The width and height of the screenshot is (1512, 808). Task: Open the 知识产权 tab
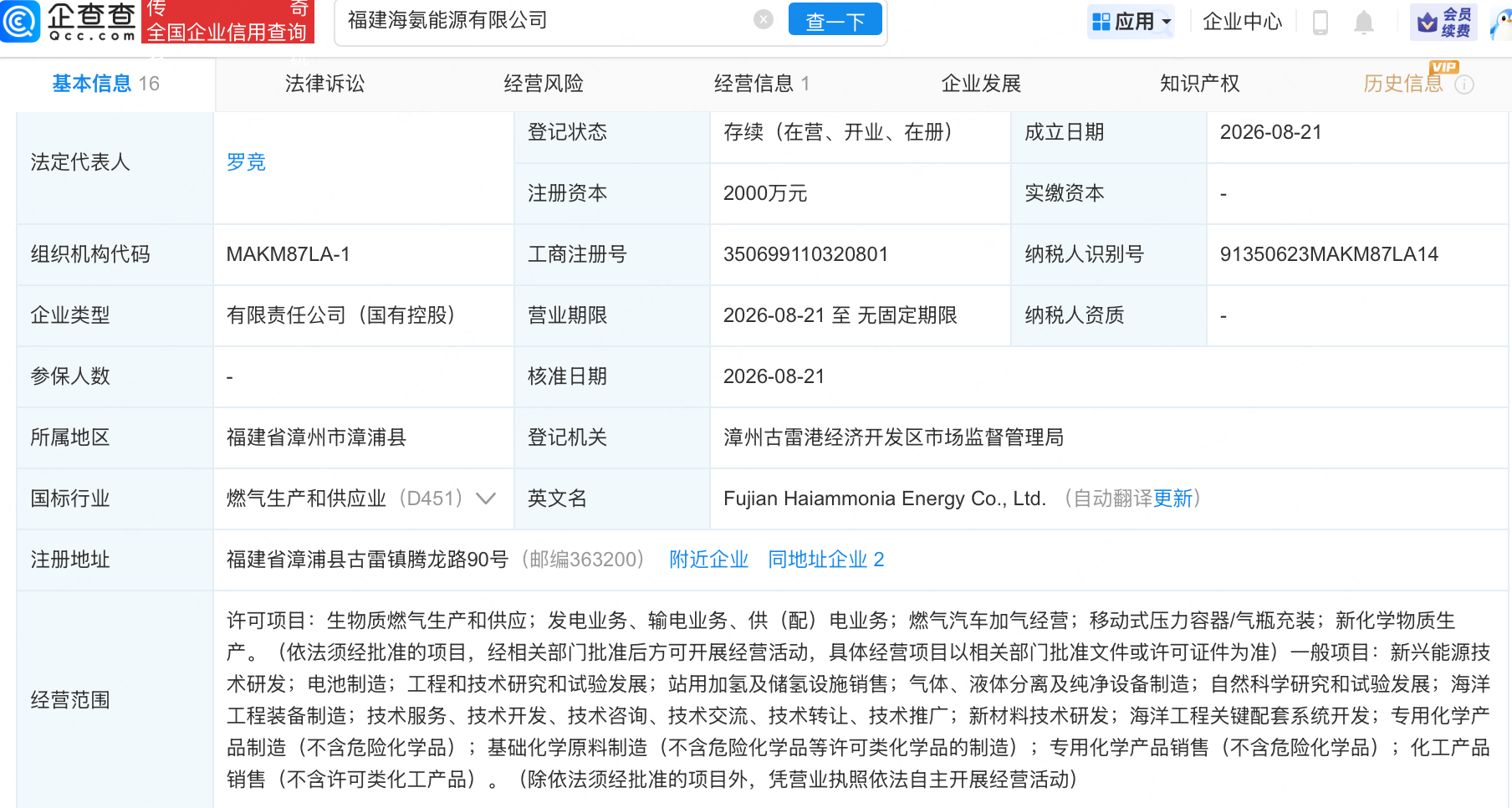(x=1199, y=84)
